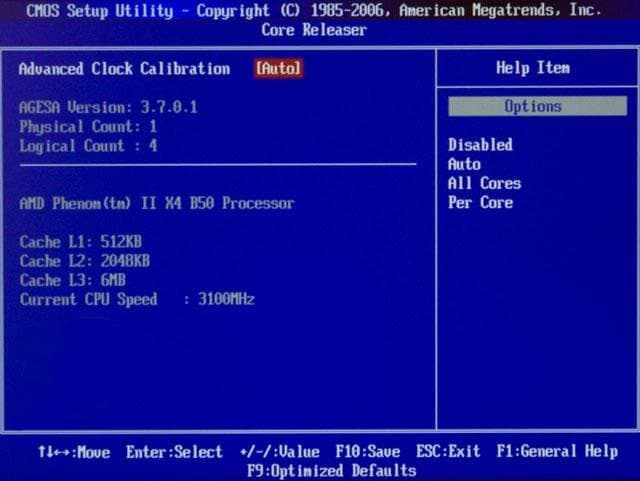
Task: Click the AGESA Version: 3.7.0.1 line
Action: coord(109,107)
